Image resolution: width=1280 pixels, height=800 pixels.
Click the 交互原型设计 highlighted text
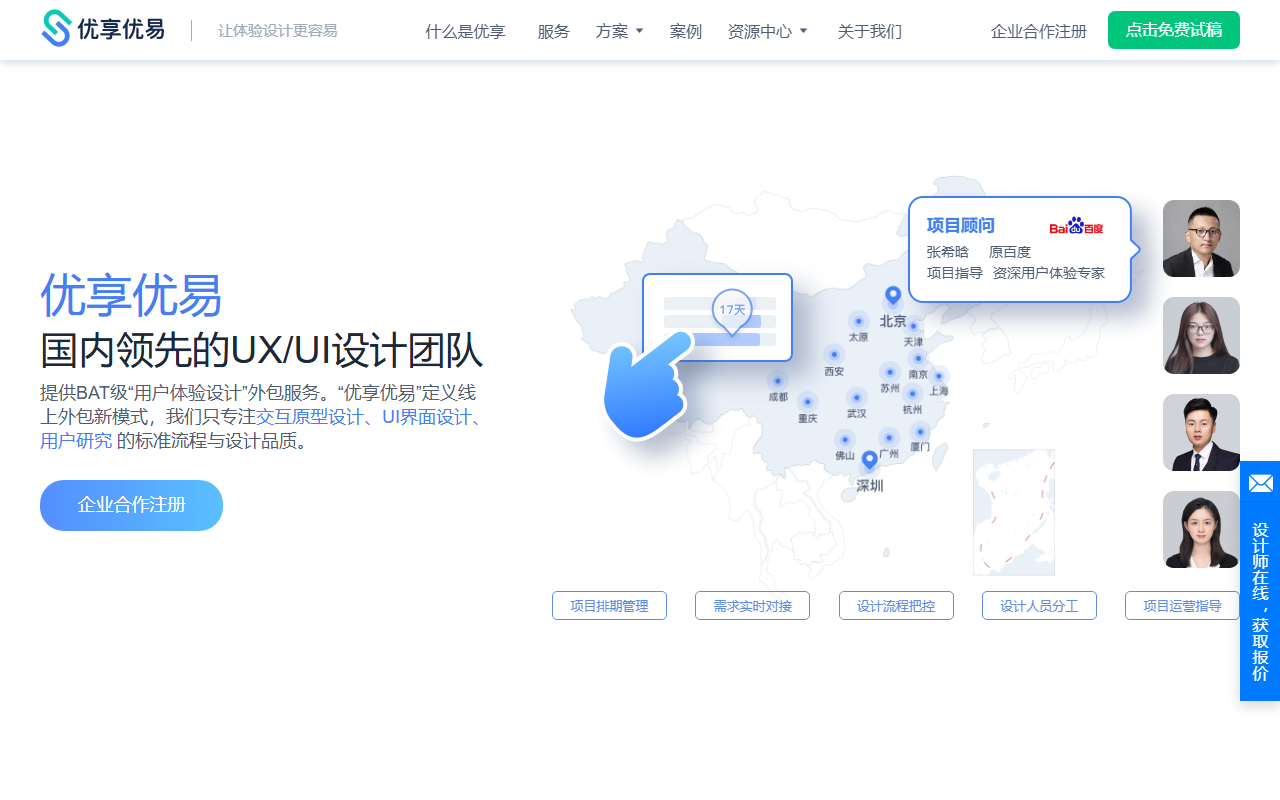coord(310,417)
